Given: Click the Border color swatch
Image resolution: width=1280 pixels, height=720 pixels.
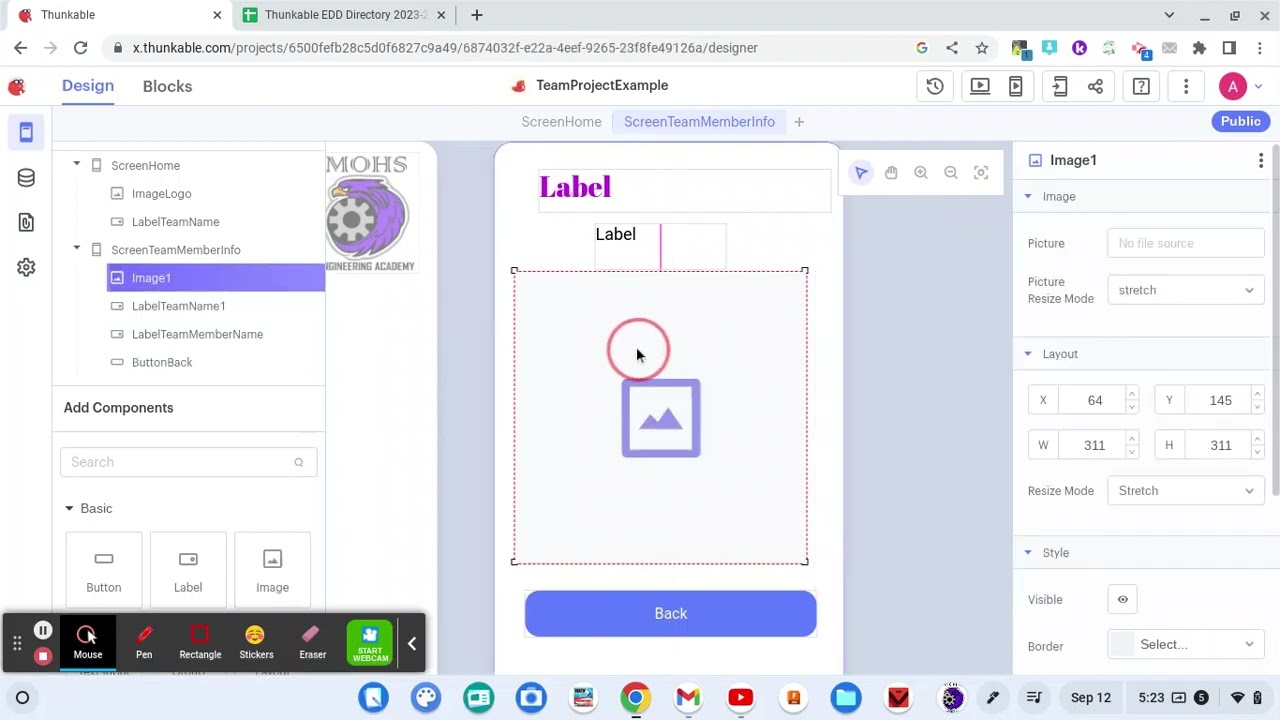Looking at the screenshot, I should [x=1122, y=645].
